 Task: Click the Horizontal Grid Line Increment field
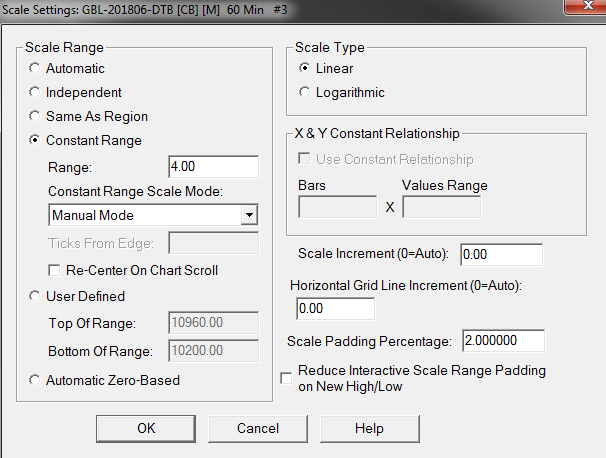coord(335,309)
